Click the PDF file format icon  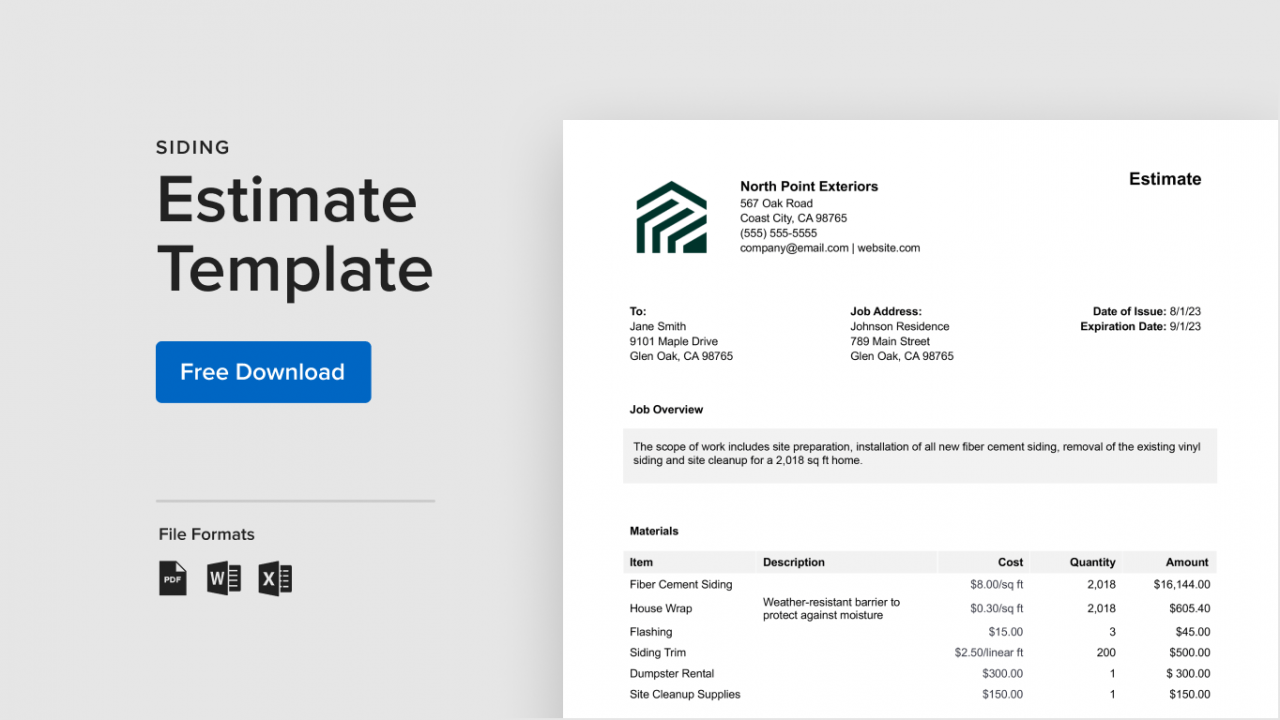tap(172, 578)
